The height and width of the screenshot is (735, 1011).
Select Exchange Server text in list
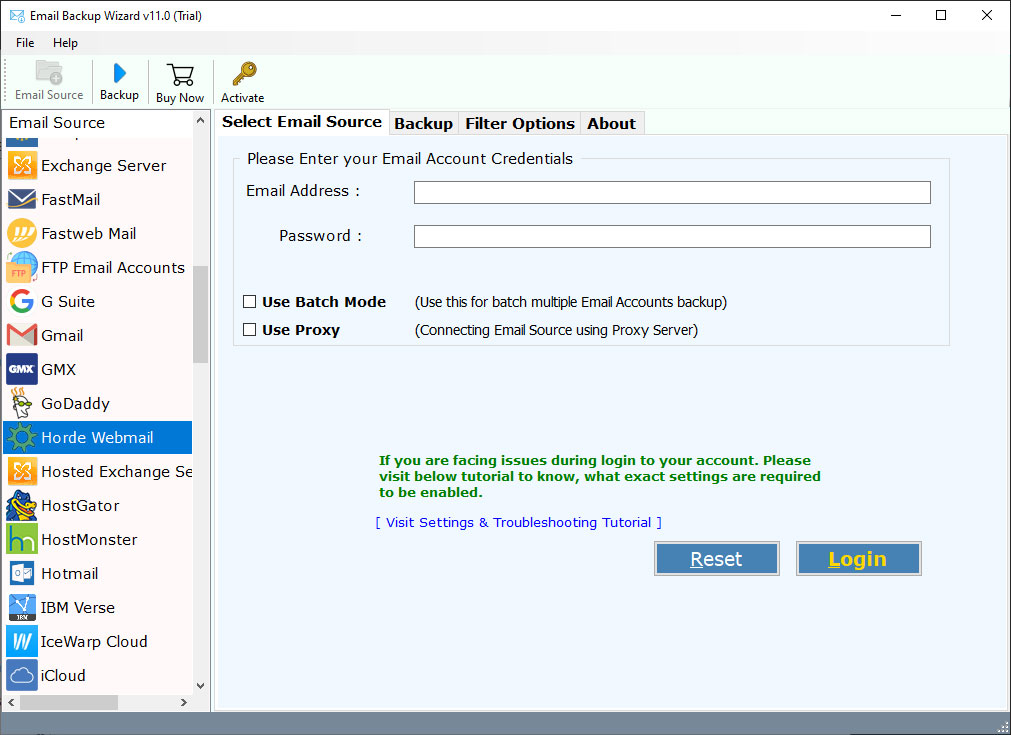click(104, 166)
